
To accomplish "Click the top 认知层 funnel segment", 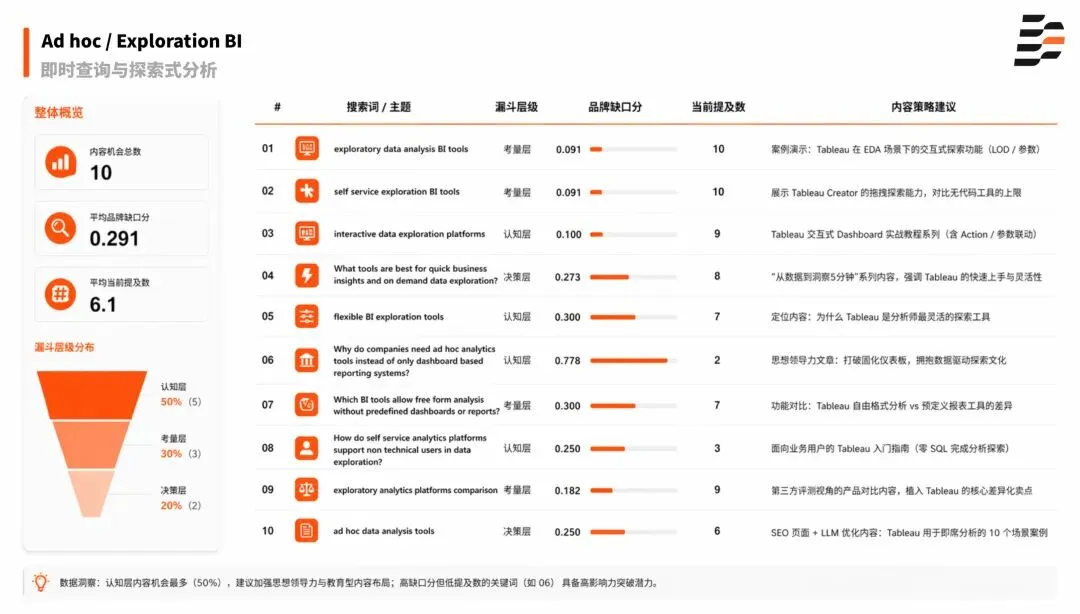I will (92, 395).
